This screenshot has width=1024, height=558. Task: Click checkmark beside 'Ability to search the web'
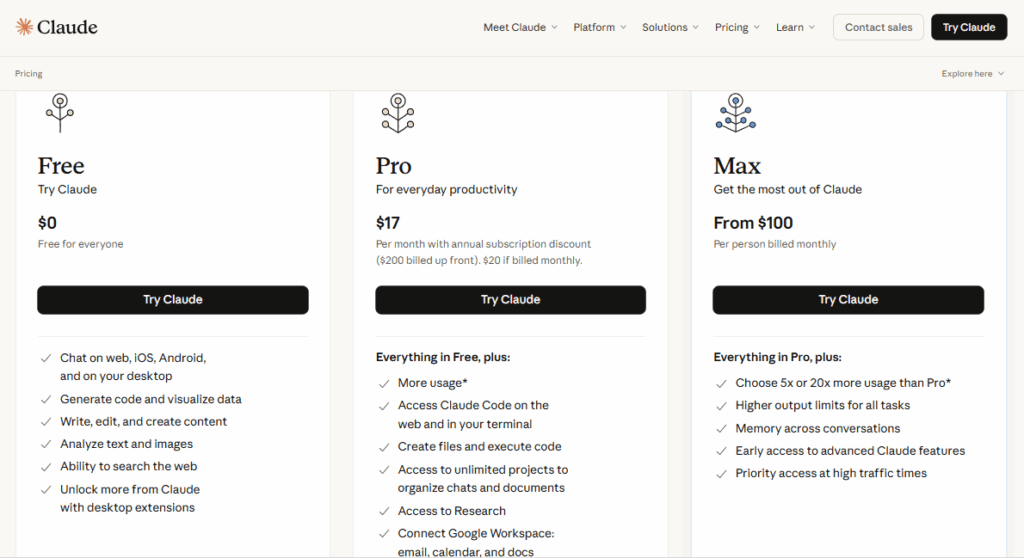tap(46, 467)
